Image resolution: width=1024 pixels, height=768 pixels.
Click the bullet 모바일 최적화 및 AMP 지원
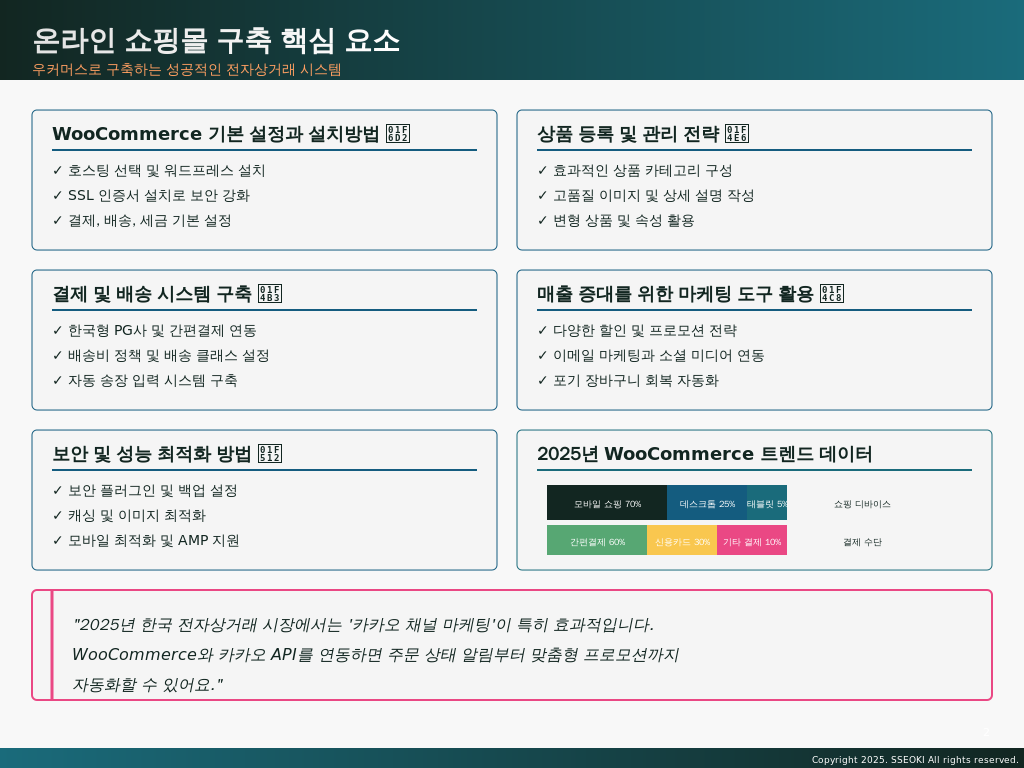coord(146,540)
